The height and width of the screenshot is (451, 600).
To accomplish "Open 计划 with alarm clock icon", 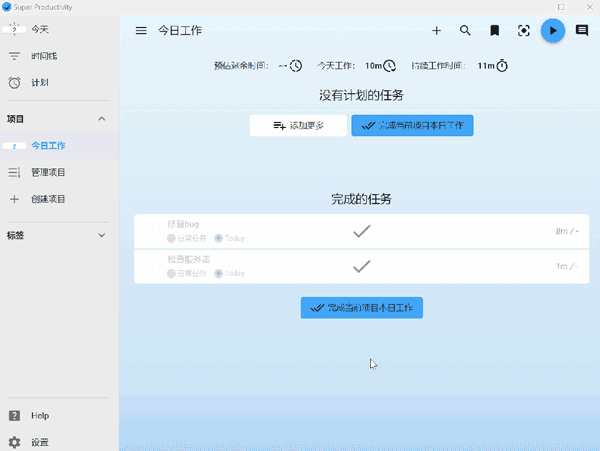I will 40,82.
